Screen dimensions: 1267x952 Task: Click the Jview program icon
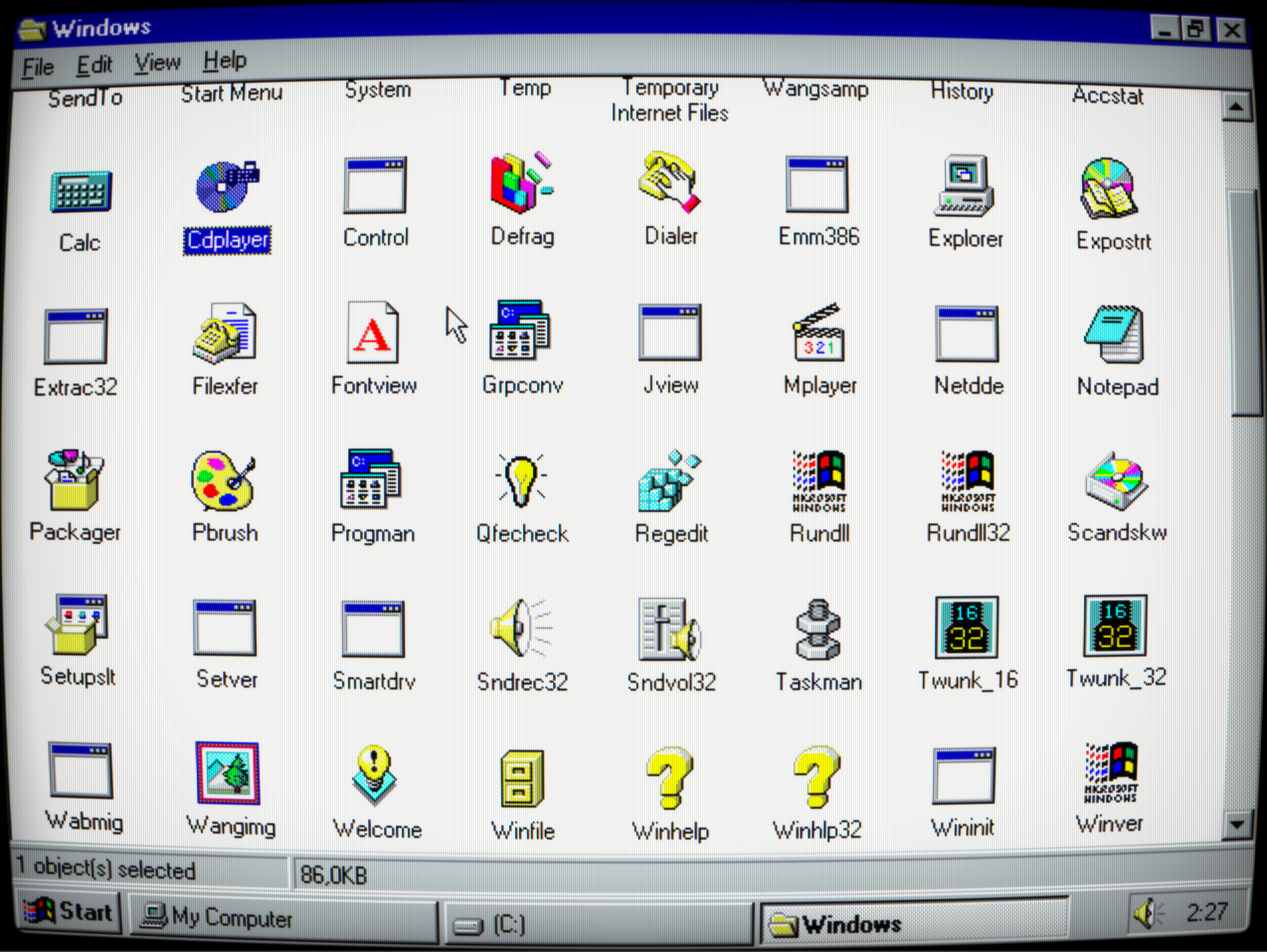[x=670, y=332]
